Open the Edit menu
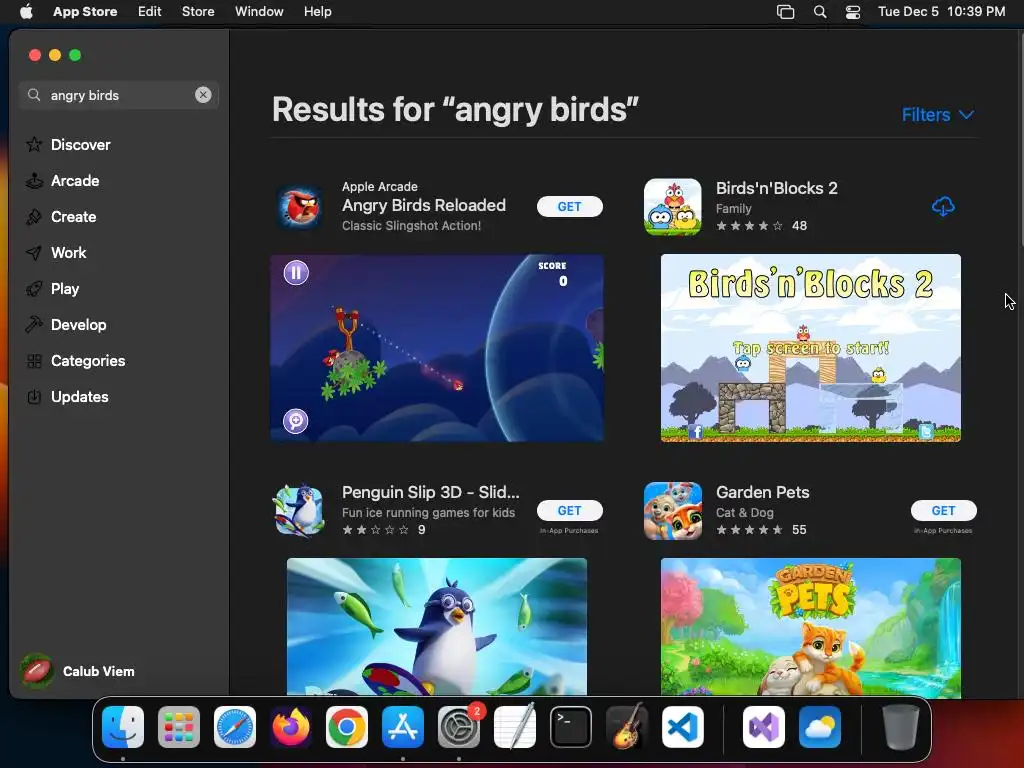This screenshot has height=768, width=1024. tap(150, 11)
